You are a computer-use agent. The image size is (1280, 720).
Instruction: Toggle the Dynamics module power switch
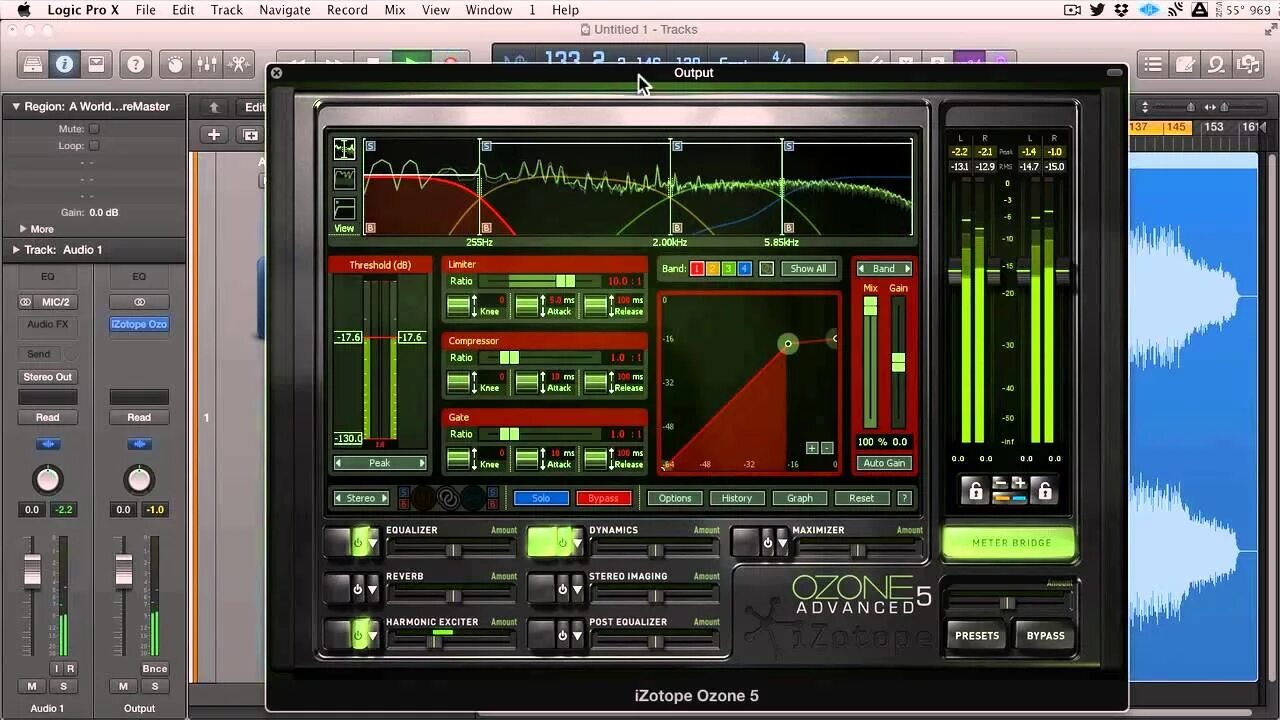click(561, 543)
